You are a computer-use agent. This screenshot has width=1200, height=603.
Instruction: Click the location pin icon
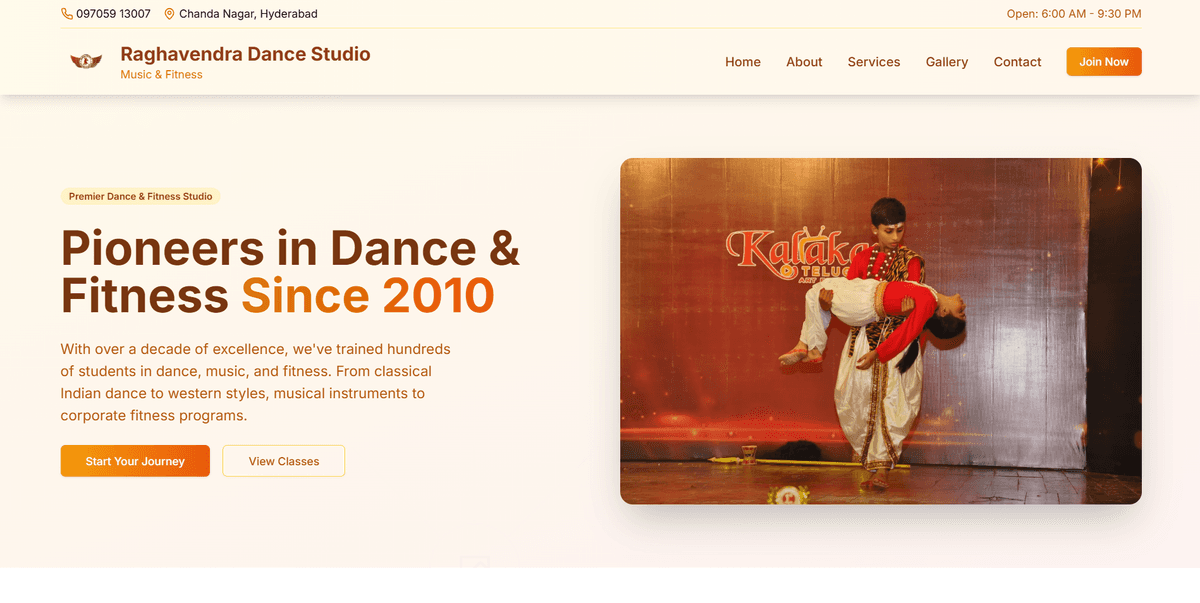(x=169, y=14)
